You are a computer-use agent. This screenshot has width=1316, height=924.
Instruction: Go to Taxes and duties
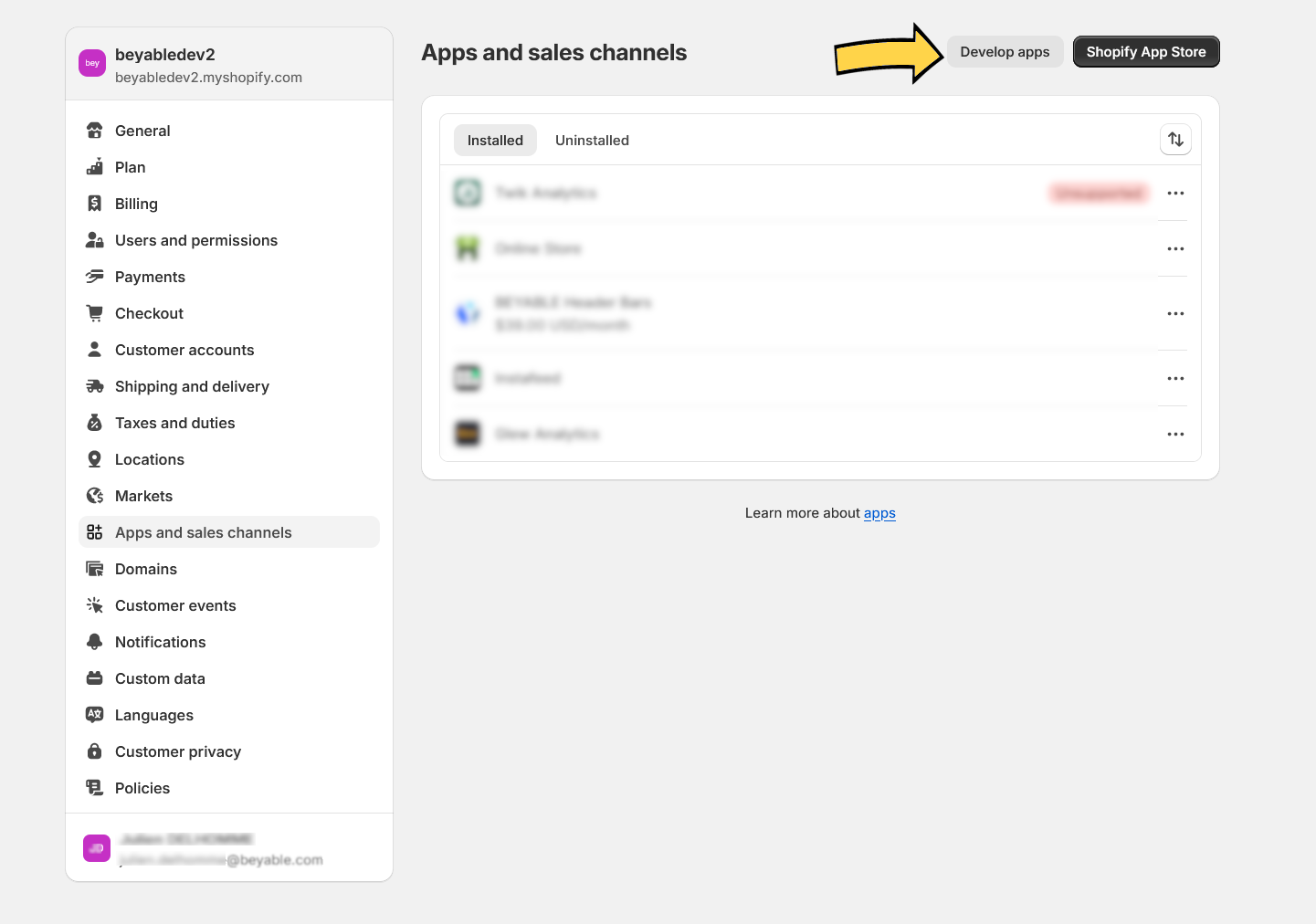[229, 423]
